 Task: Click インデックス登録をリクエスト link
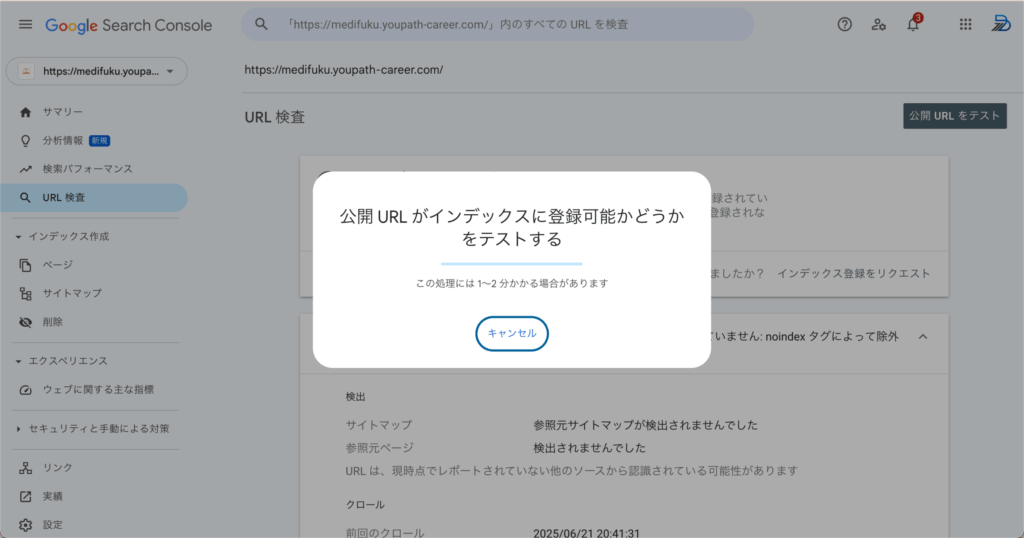[854, 274]
